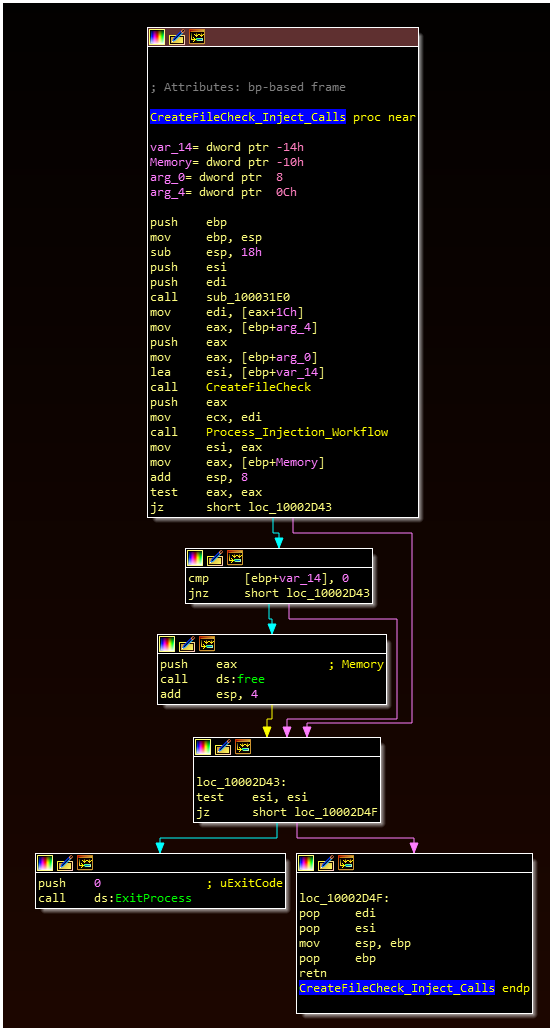
Task: Click 'var_14= dword ptr -14h' line
Action: (x=227, y=148)
